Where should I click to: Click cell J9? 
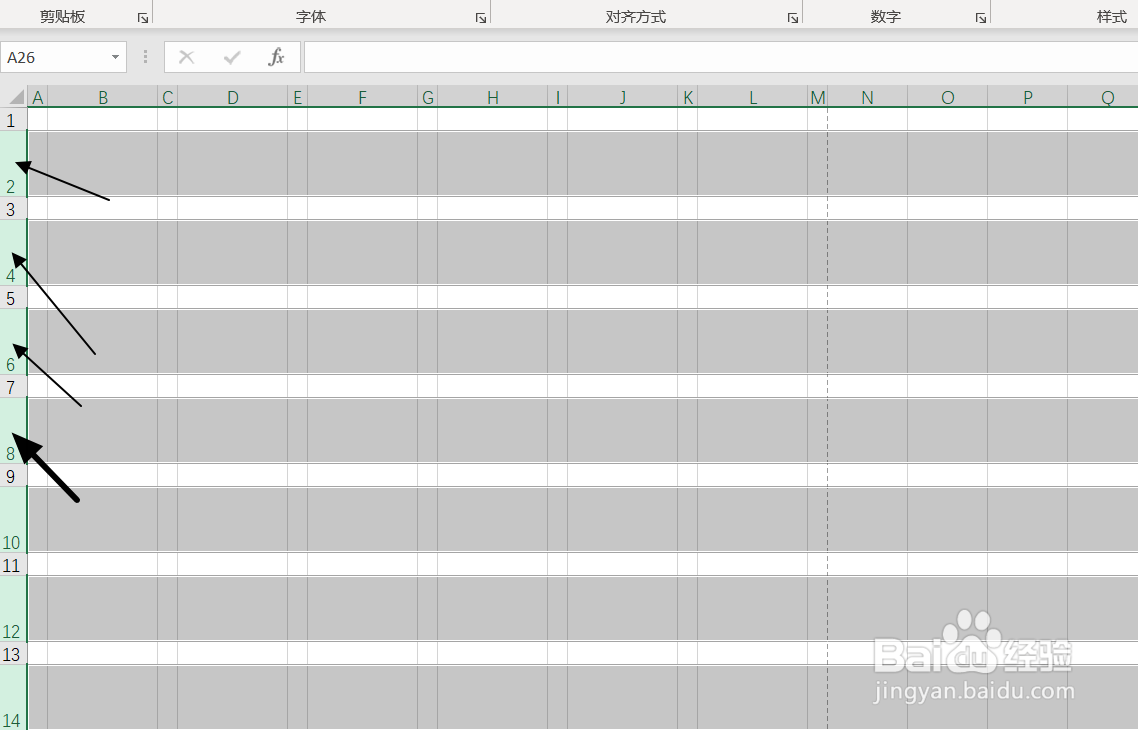click(622, 475)
